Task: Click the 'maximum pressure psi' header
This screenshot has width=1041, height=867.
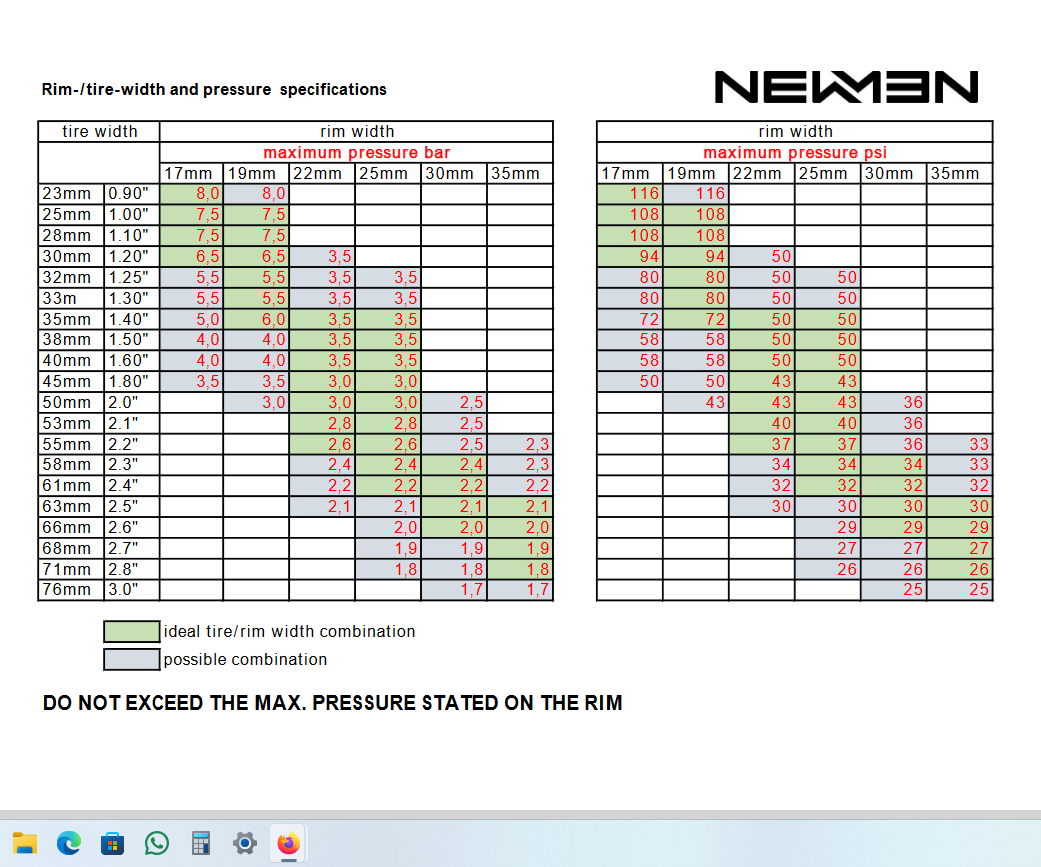Action: pos(795,153)
